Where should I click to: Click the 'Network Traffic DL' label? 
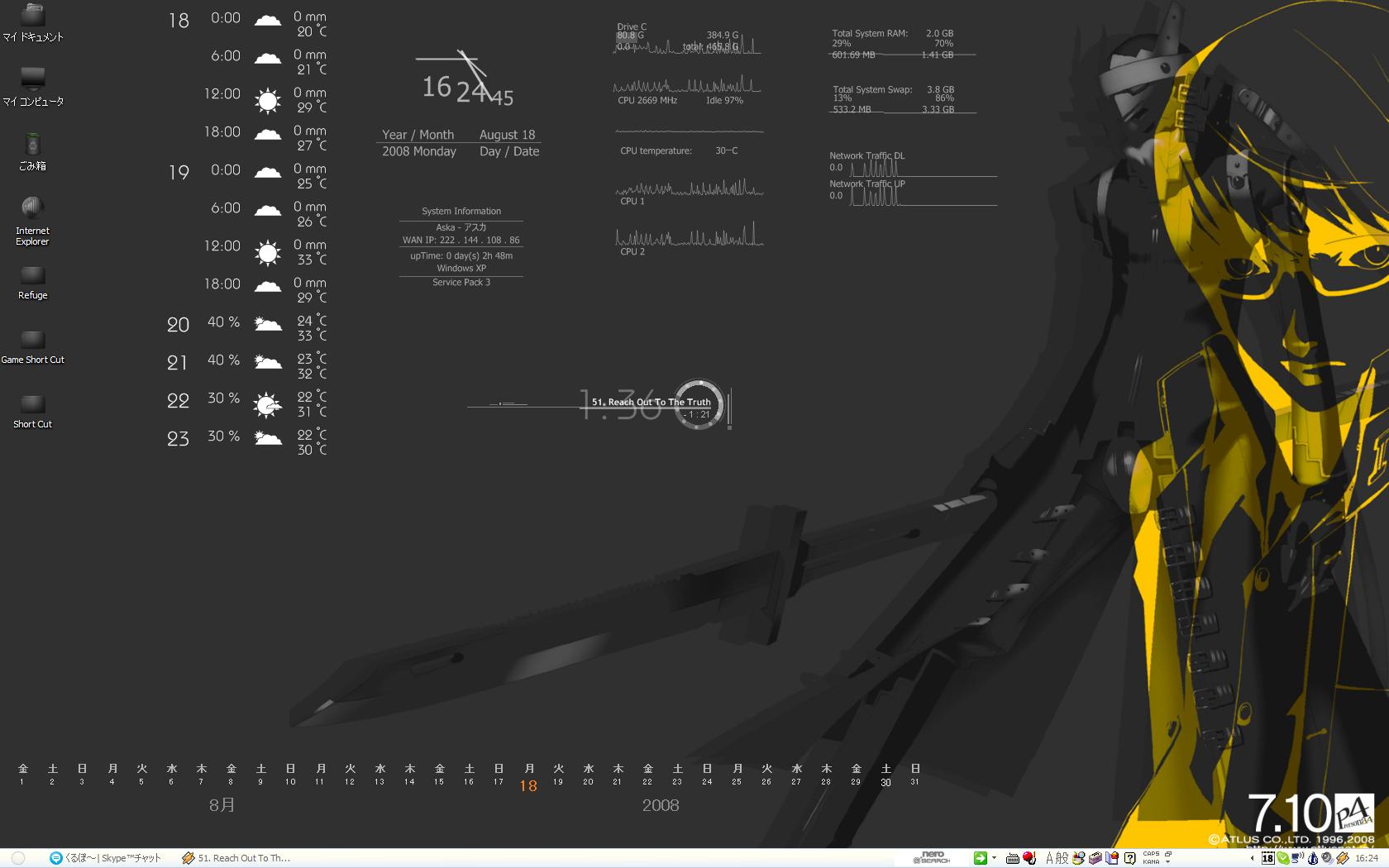867,155
